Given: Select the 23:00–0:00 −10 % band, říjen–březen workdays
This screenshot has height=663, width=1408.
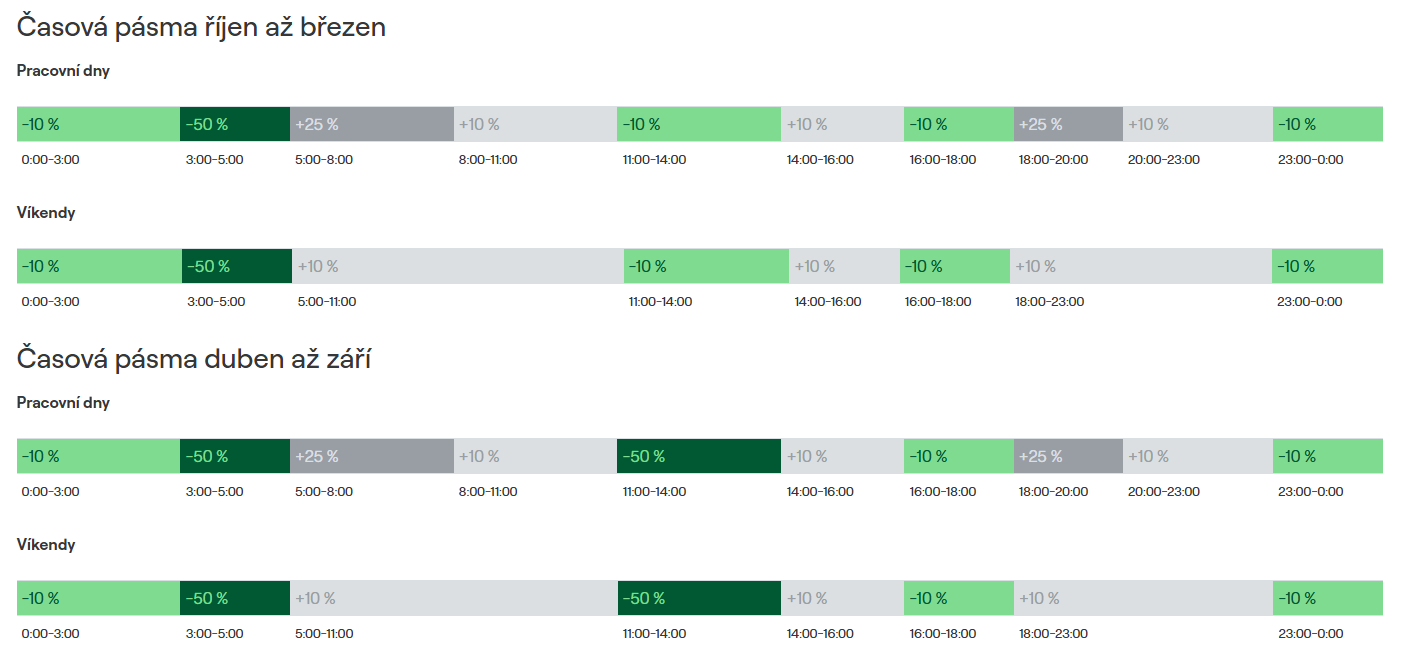Looking at the screenshot, I should coord(1327,124).
